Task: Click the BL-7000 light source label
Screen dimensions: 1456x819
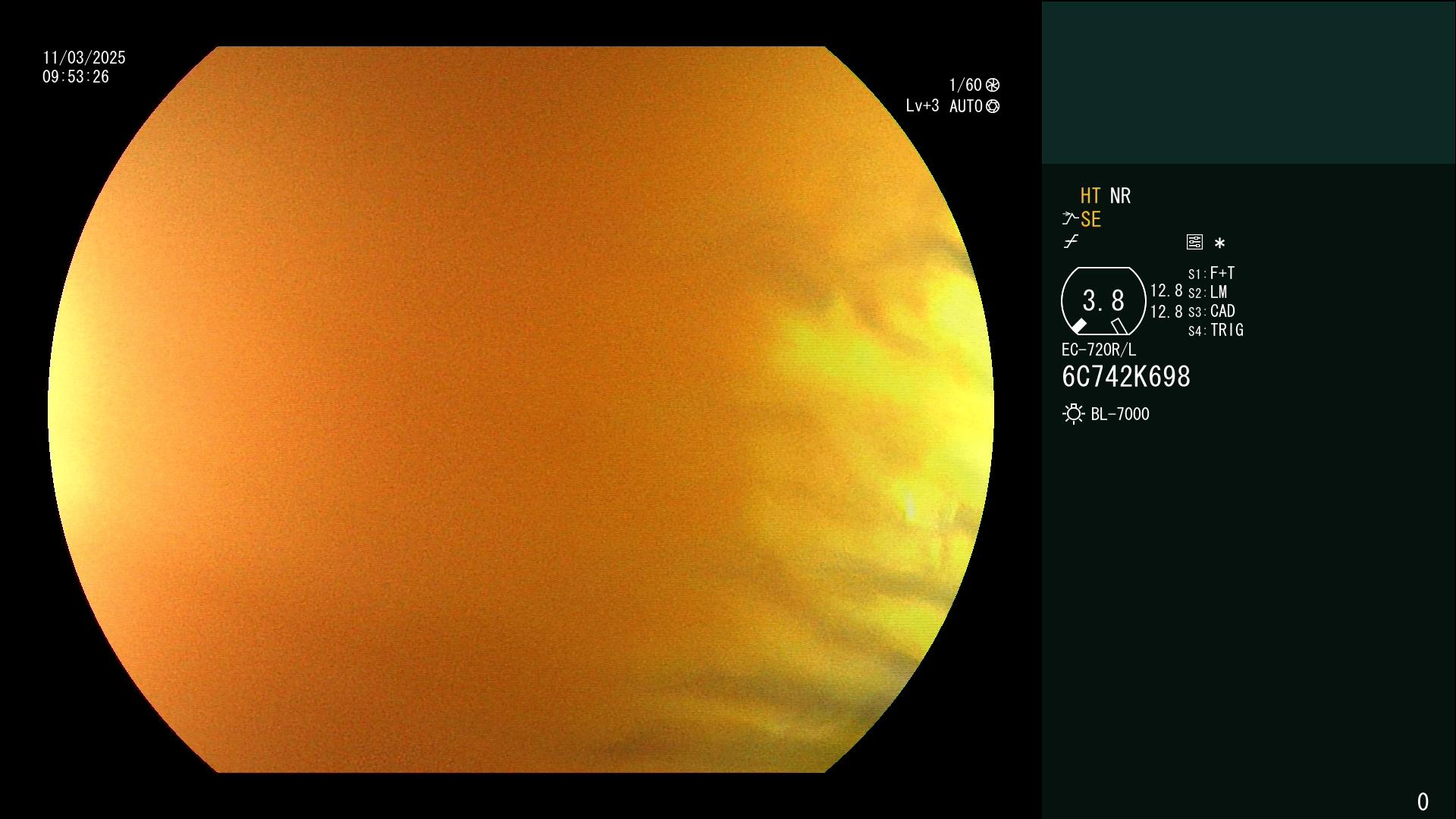Action: (x=1120, y=414)
